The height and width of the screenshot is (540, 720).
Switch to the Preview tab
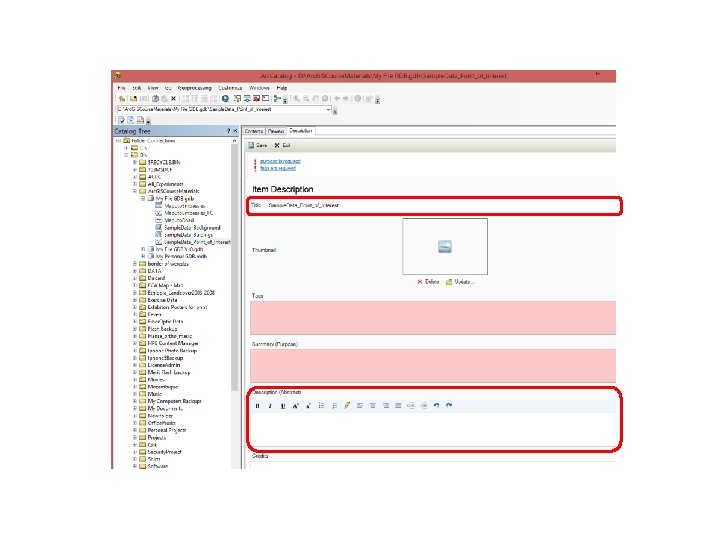tap(276, 131)
